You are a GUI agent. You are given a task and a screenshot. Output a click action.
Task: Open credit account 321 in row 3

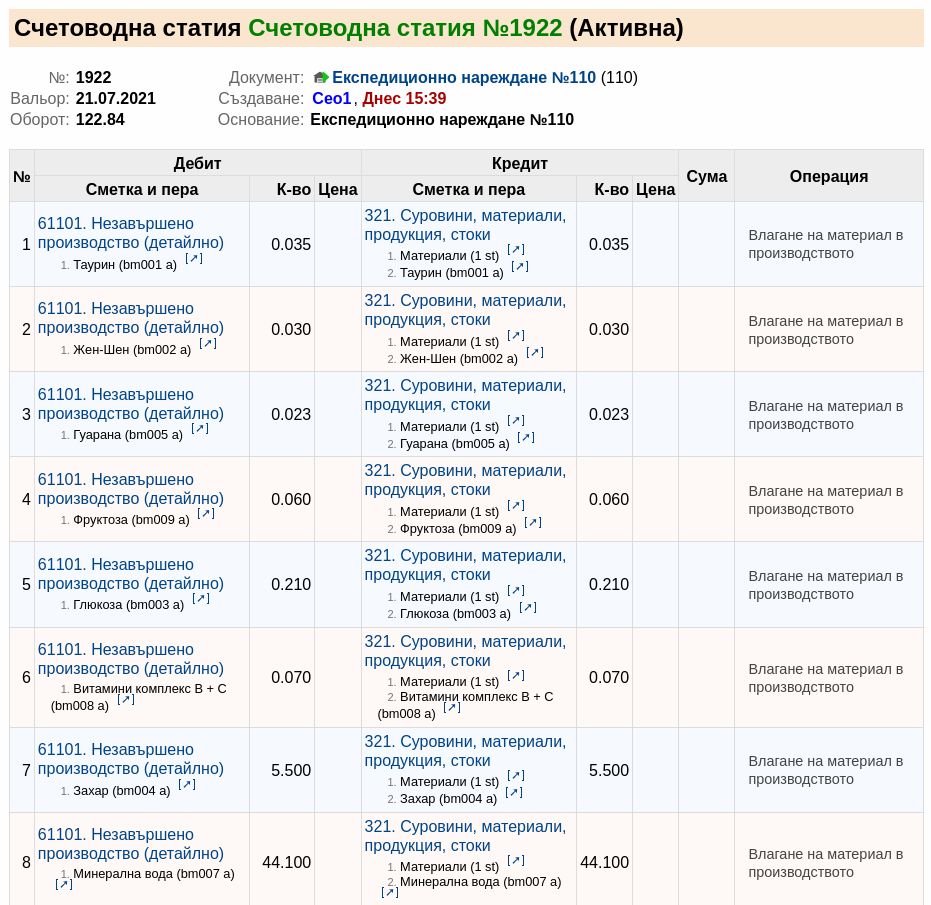465,395
